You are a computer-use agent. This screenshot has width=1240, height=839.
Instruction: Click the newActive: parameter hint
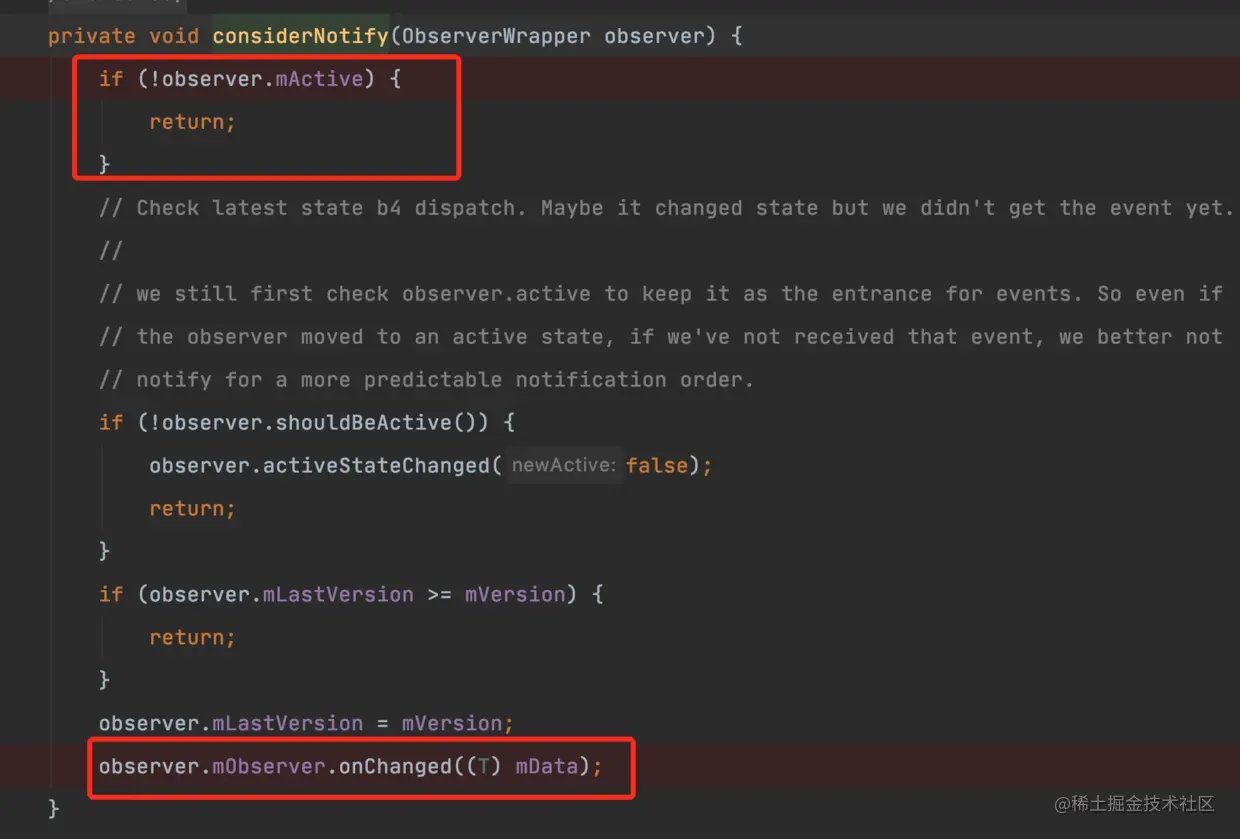pos(563,466)
